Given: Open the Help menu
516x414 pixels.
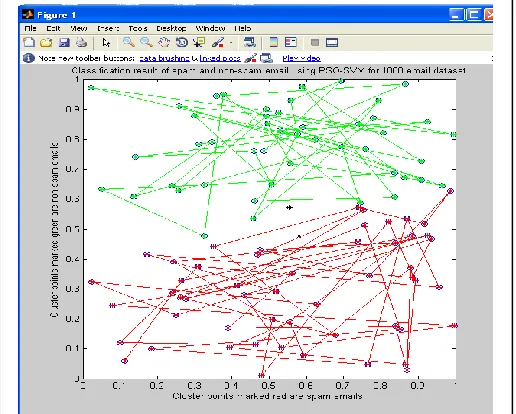Looking at the screenshot, I should pyautogui.click(x=243, y=28).
